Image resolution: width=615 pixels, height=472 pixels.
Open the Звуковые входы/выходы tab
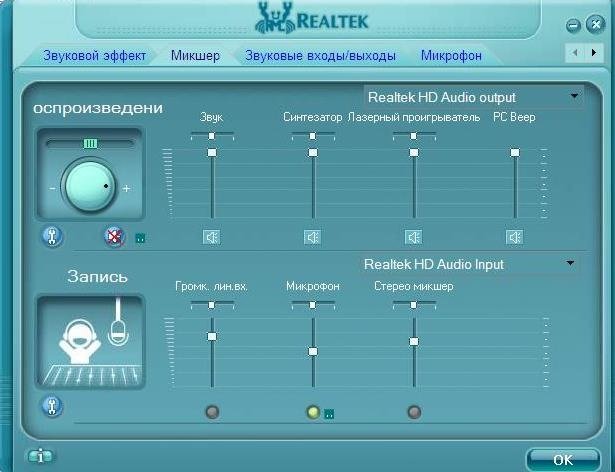click(320, 55)
